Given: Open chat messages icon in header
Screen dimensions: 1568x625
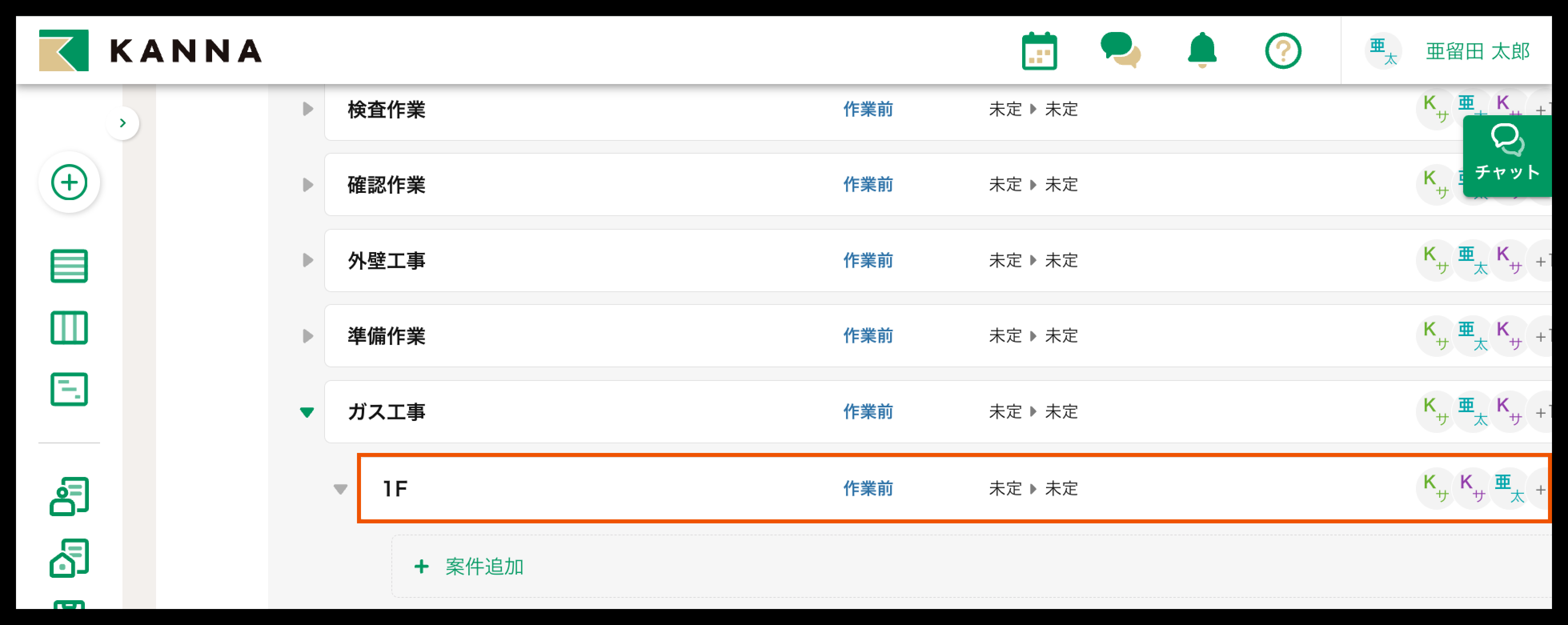Looking at the screenshot, I should tap(1120, 50).
